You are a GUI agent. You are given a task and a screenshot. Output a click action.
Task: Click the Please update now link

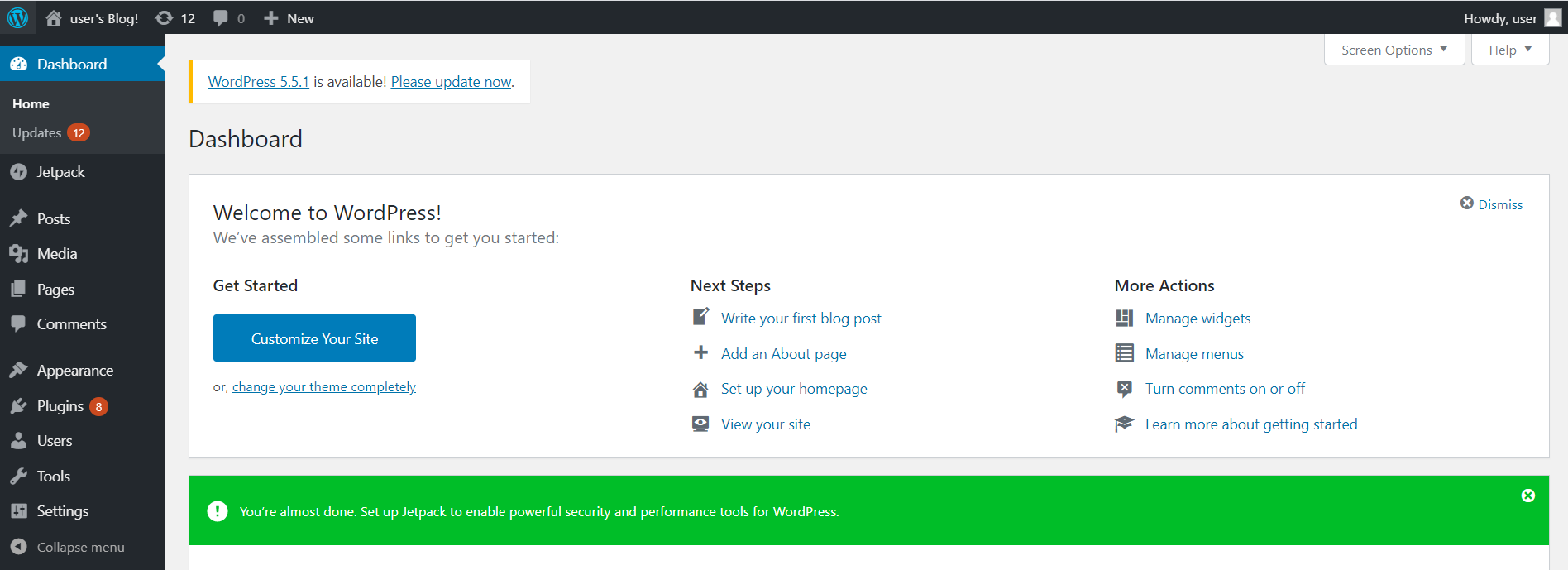click(x=451, y=82)
